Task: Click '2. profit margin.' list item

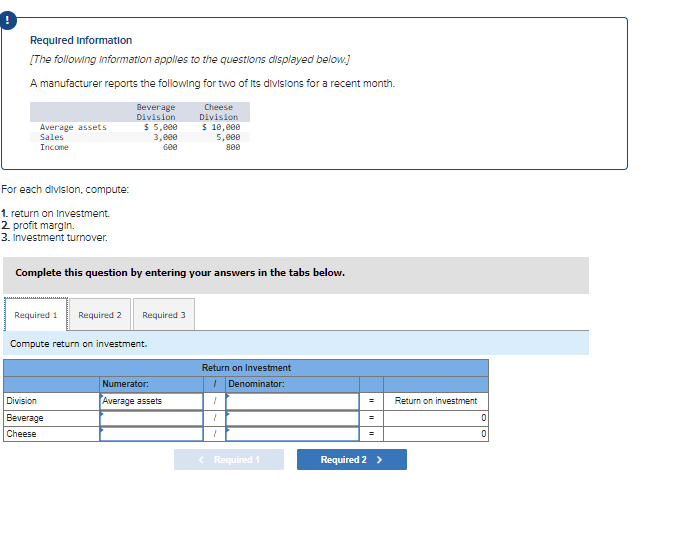Action: [x=38, y=225]
